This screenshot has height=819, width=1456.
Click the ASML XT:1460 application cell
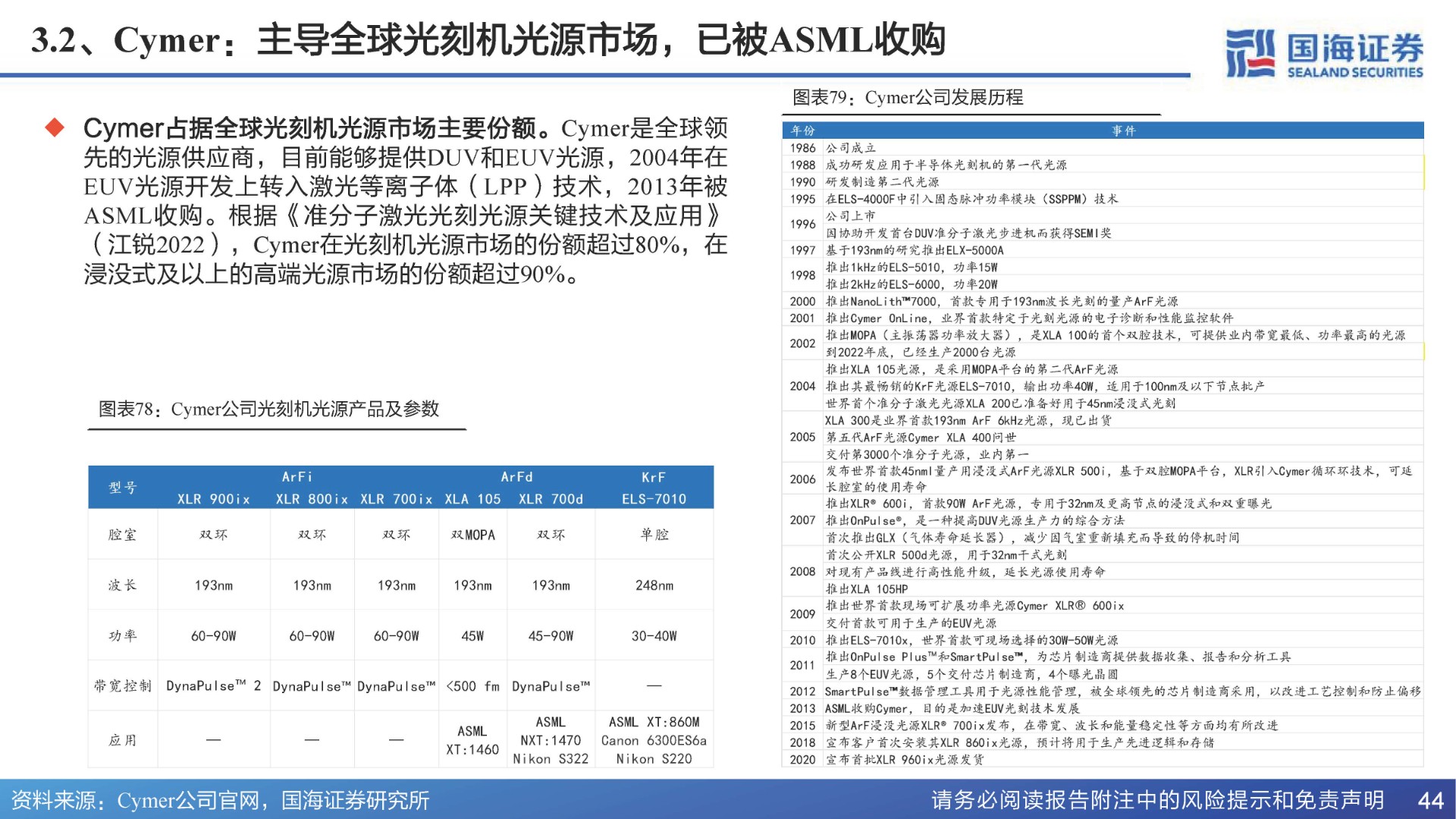(x=472, y=740)
